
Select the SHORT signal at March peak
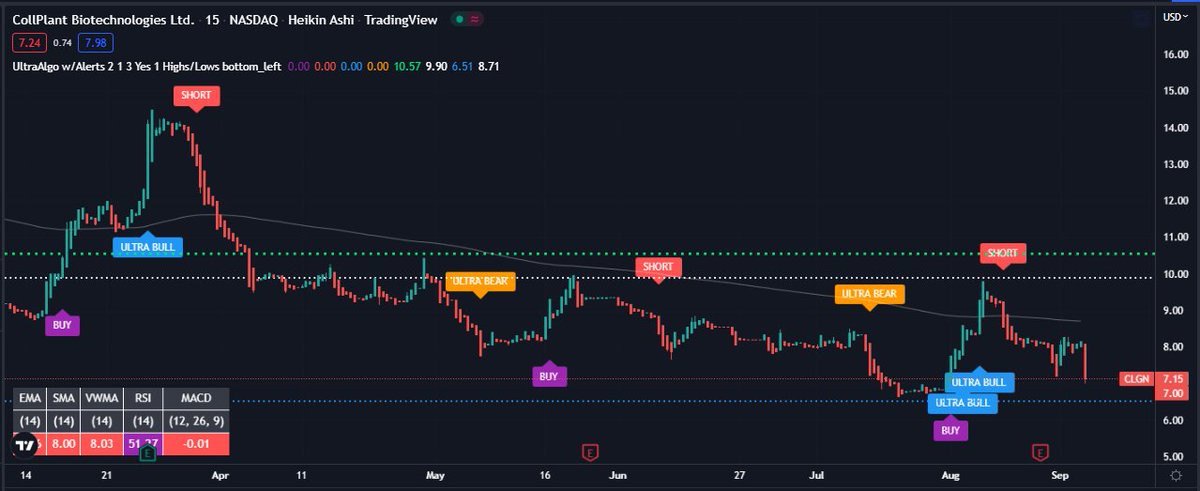point(195,96)
